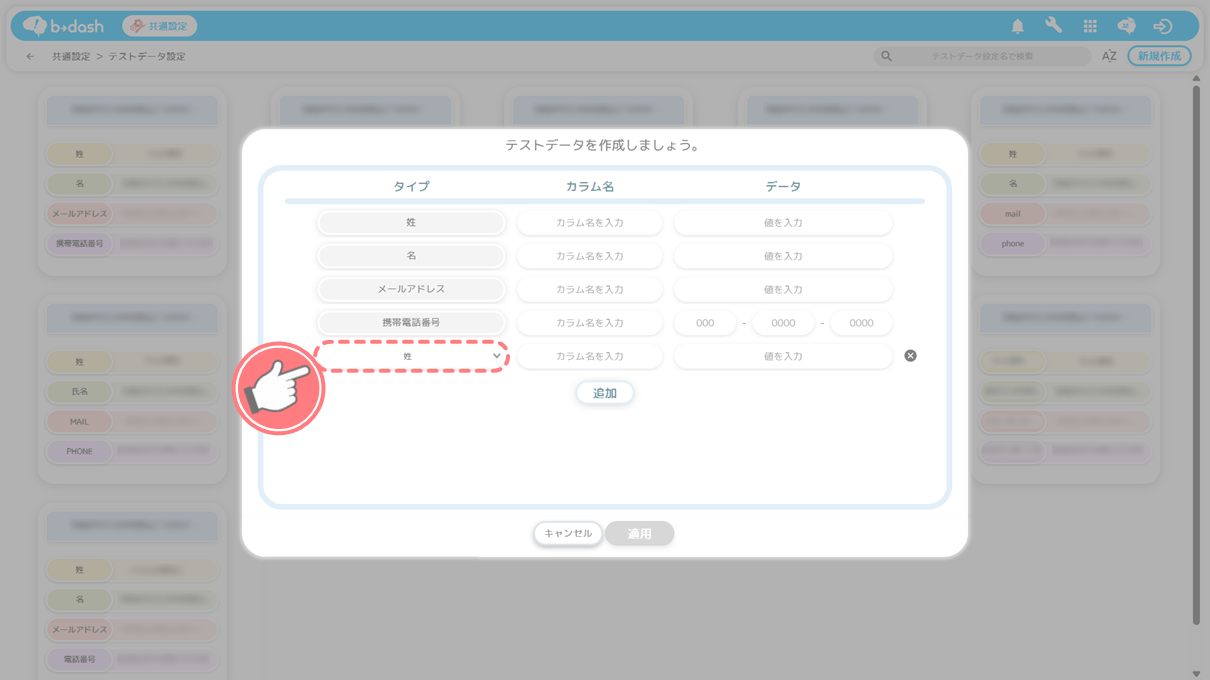Screen dimensions: 1210x680
Task: Click the notification bell icon
Action: (1017, 27)
